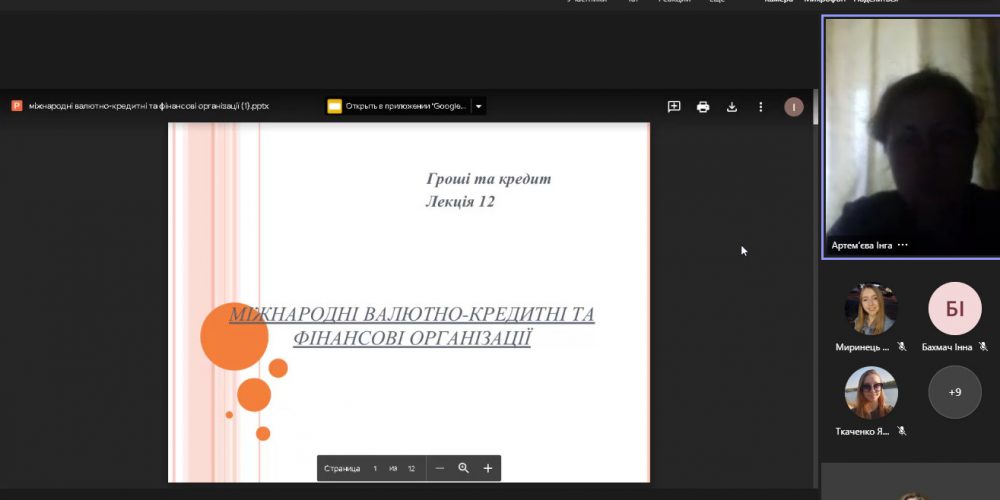Viewport: 1000px width, 500px height.
Task: Click the page number field showing 1
Action: pos(375,468)
